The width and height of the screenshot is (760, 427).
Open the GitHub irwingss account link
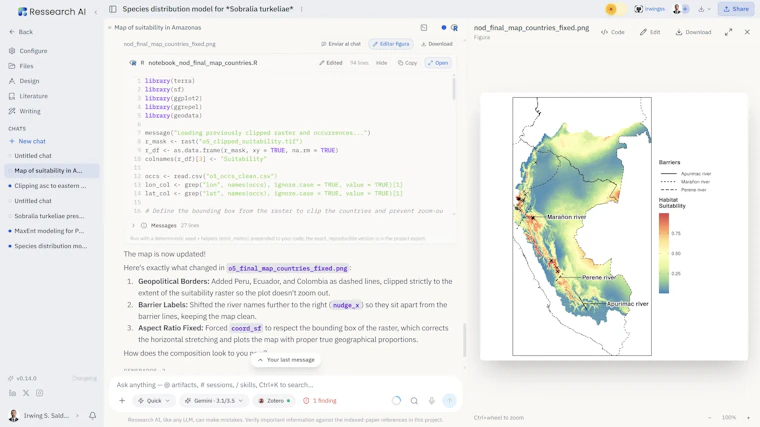click(x=649, y=9)
